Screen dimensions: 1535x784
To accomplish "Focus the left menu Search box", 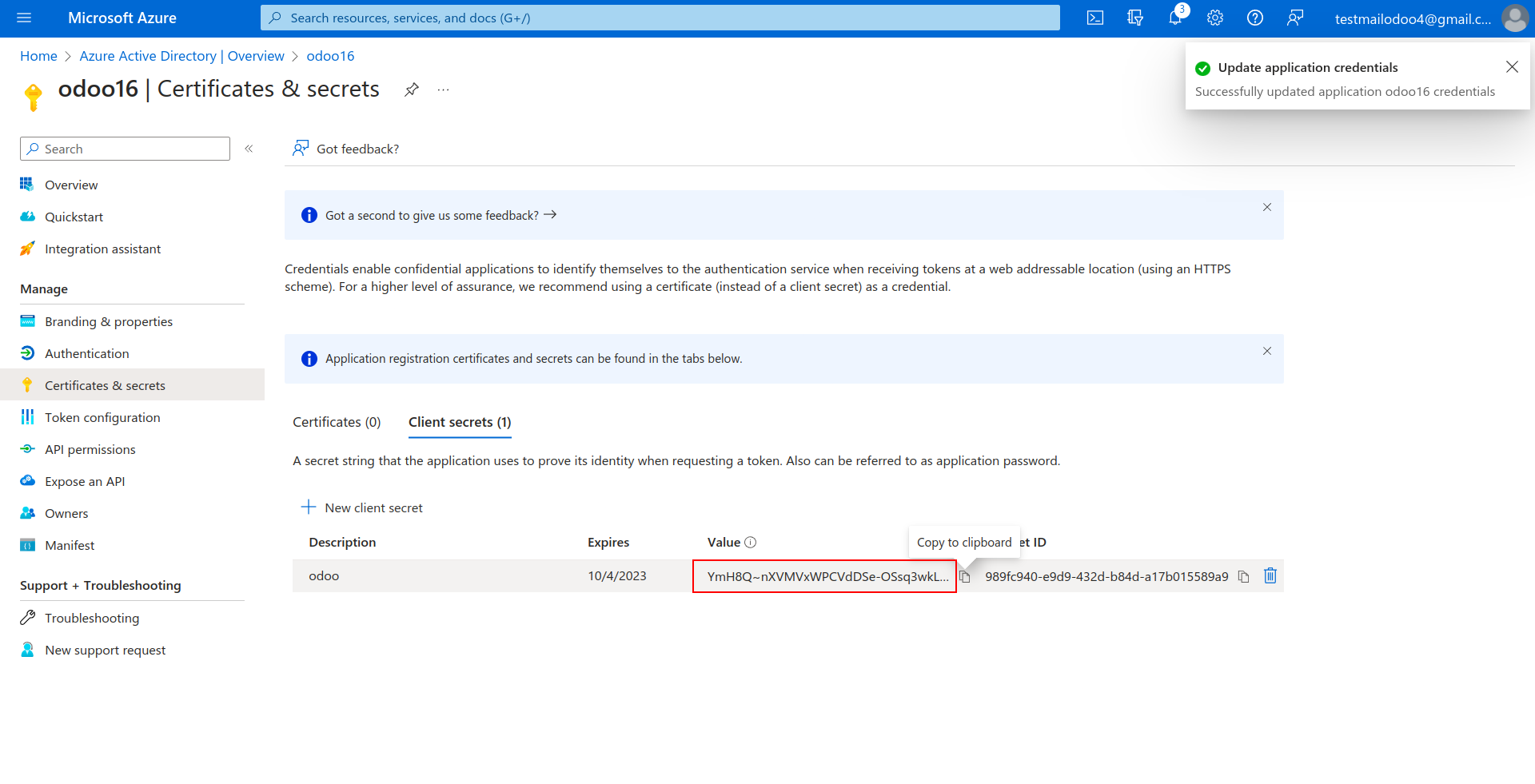I will 125,149.
